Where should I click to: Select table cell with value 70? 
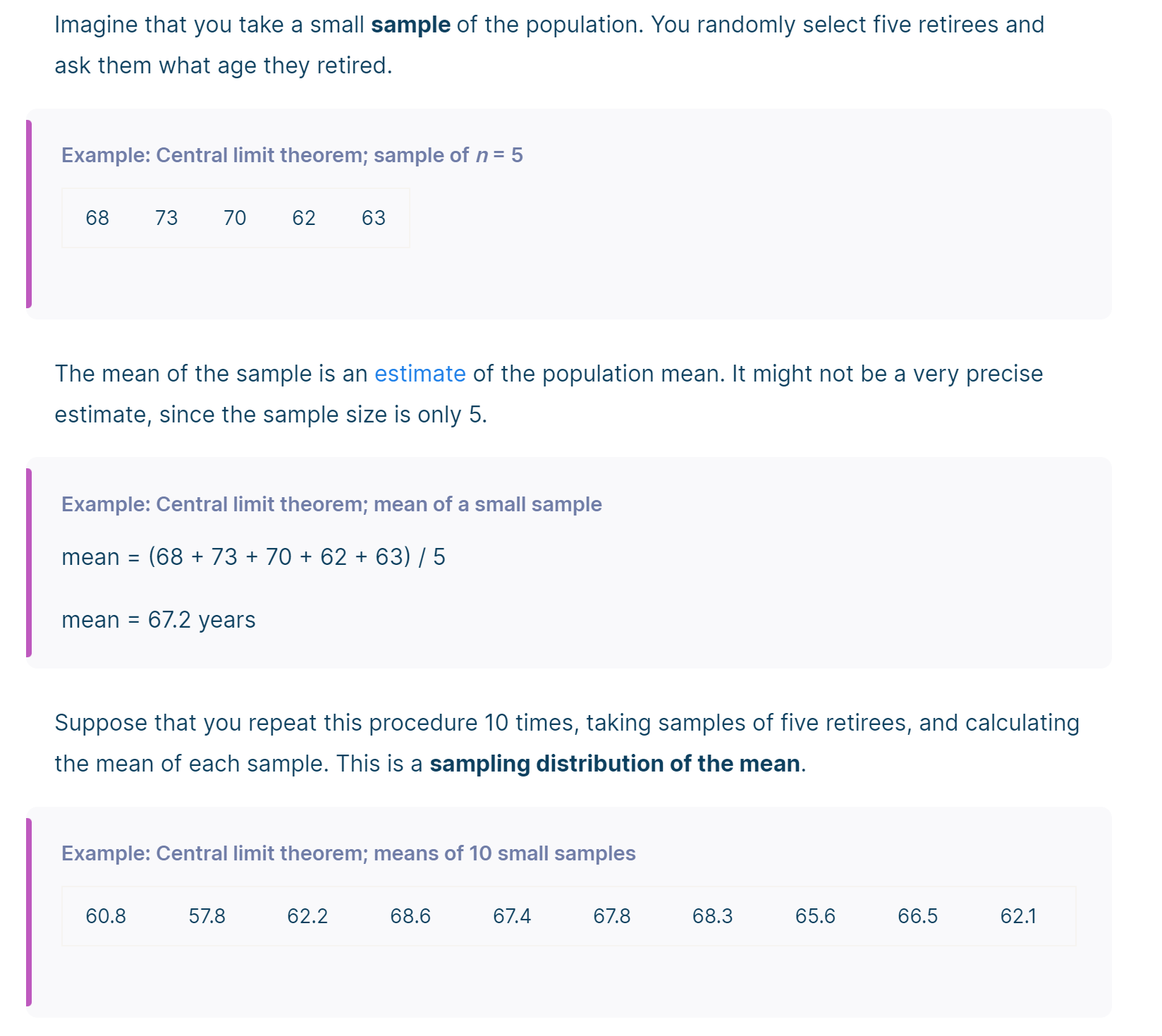[x=235, y=218]
